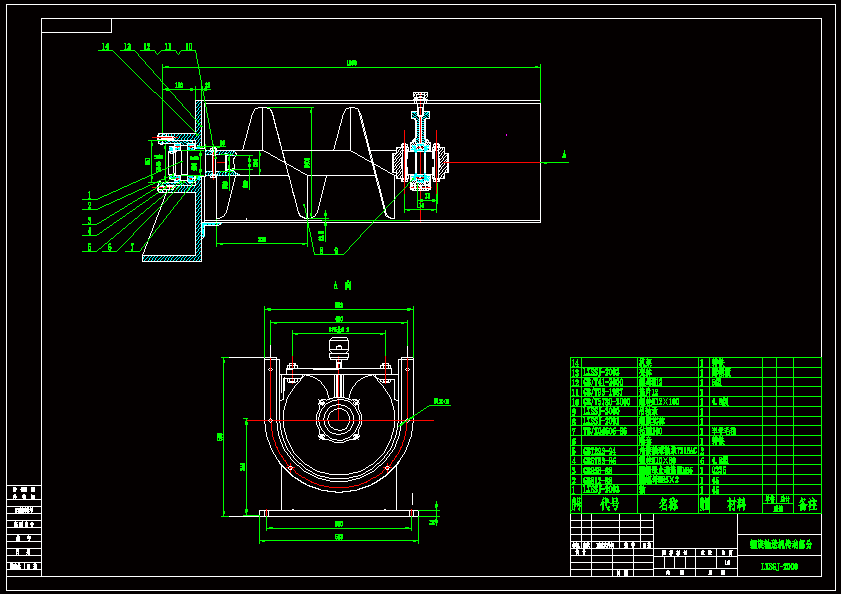Click the A-direction view label above end view
The height and width of the screenshot is (594, 841).
tap(342, 285)
